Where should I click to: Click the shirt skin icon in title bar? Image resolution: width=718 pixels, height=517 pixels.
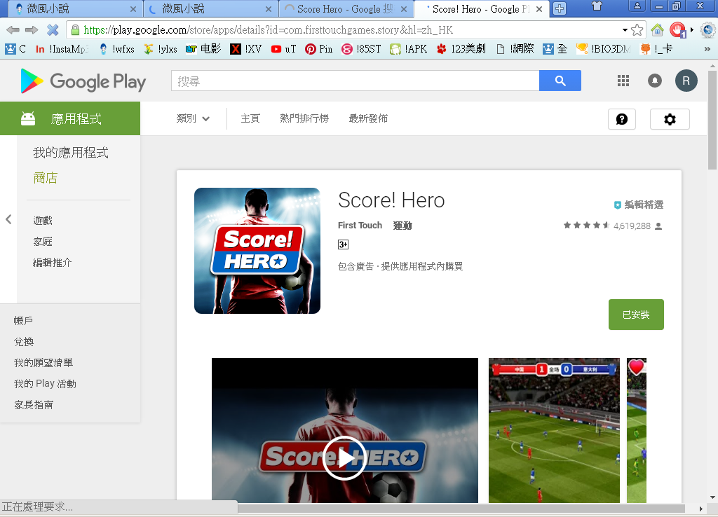pyautogui.click(x=597, y=6)
